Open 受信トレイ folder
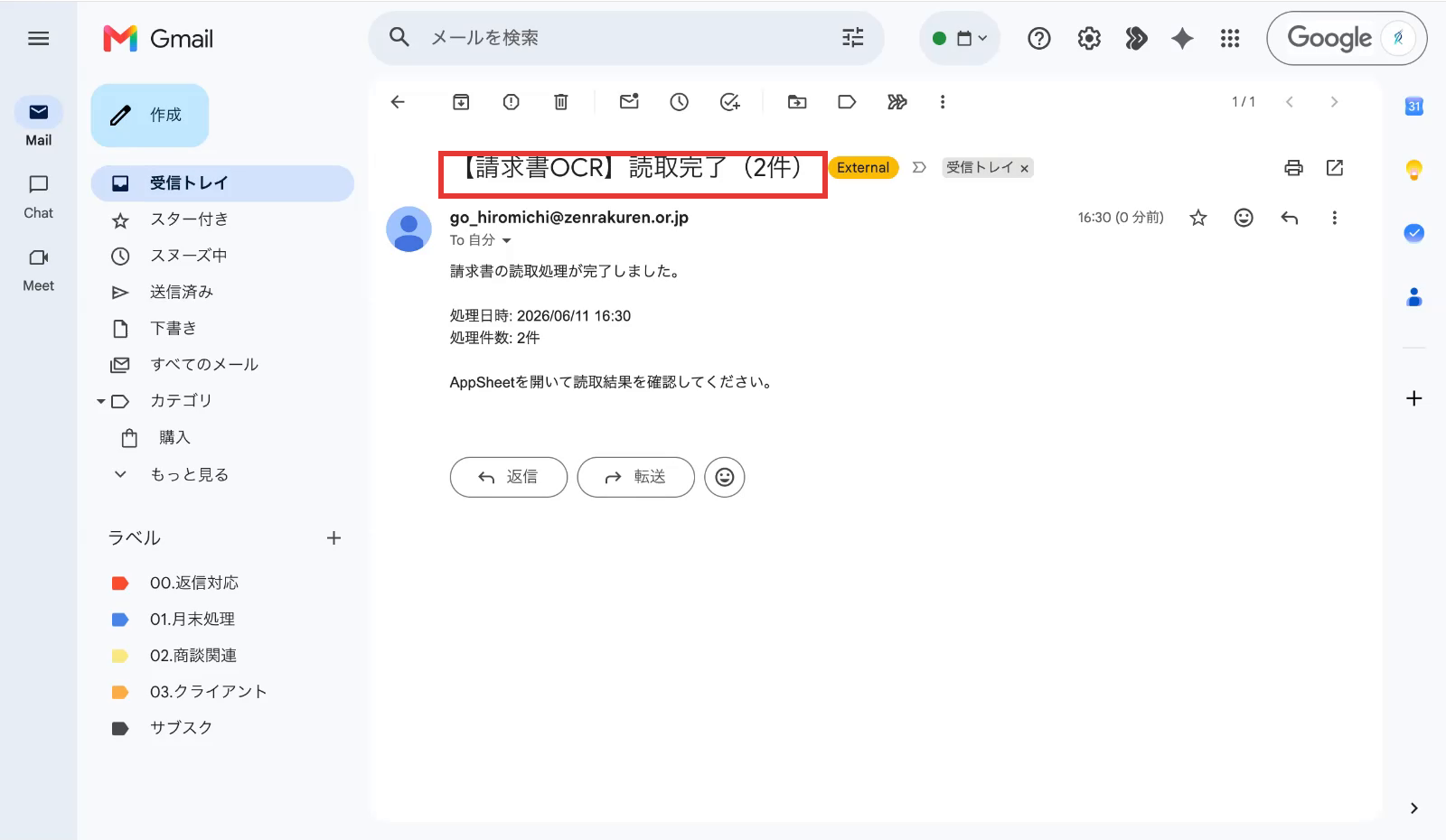Screen dimensions: 1446x840 222,183
